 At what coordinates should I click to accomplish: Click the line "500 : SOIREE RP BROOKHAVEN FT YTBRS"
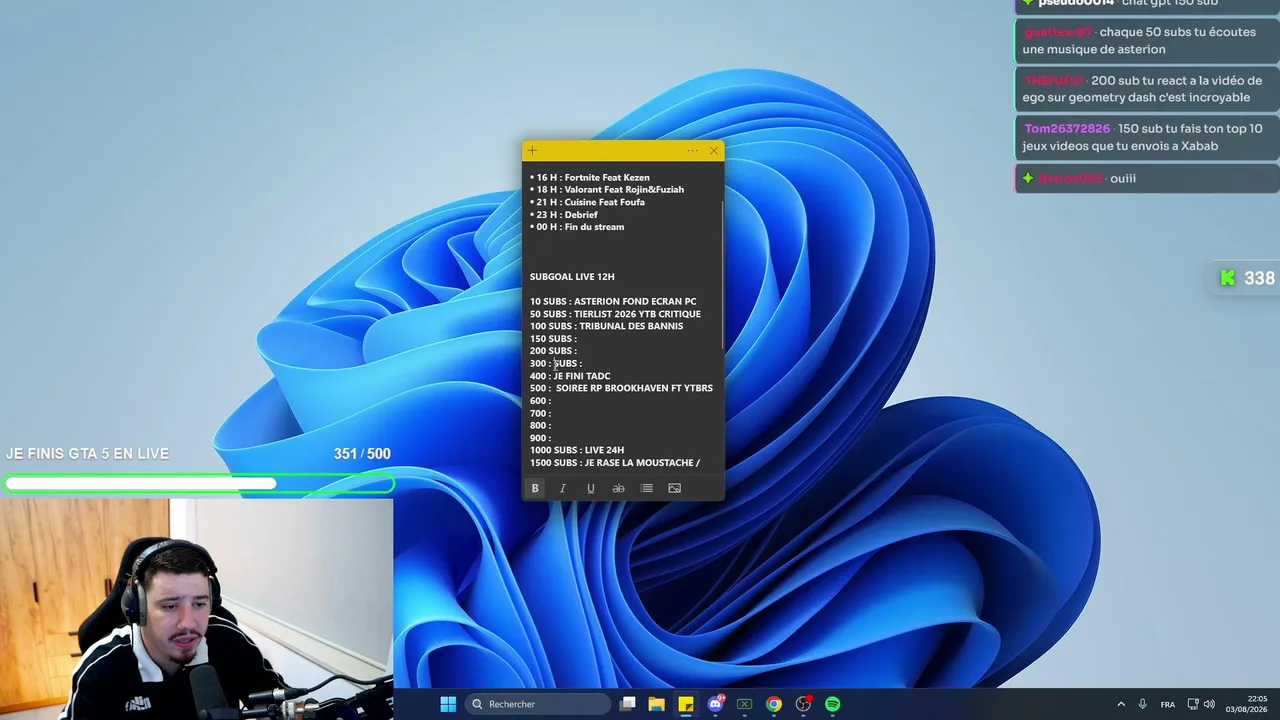pyautogui.click(x=621, y=388)
